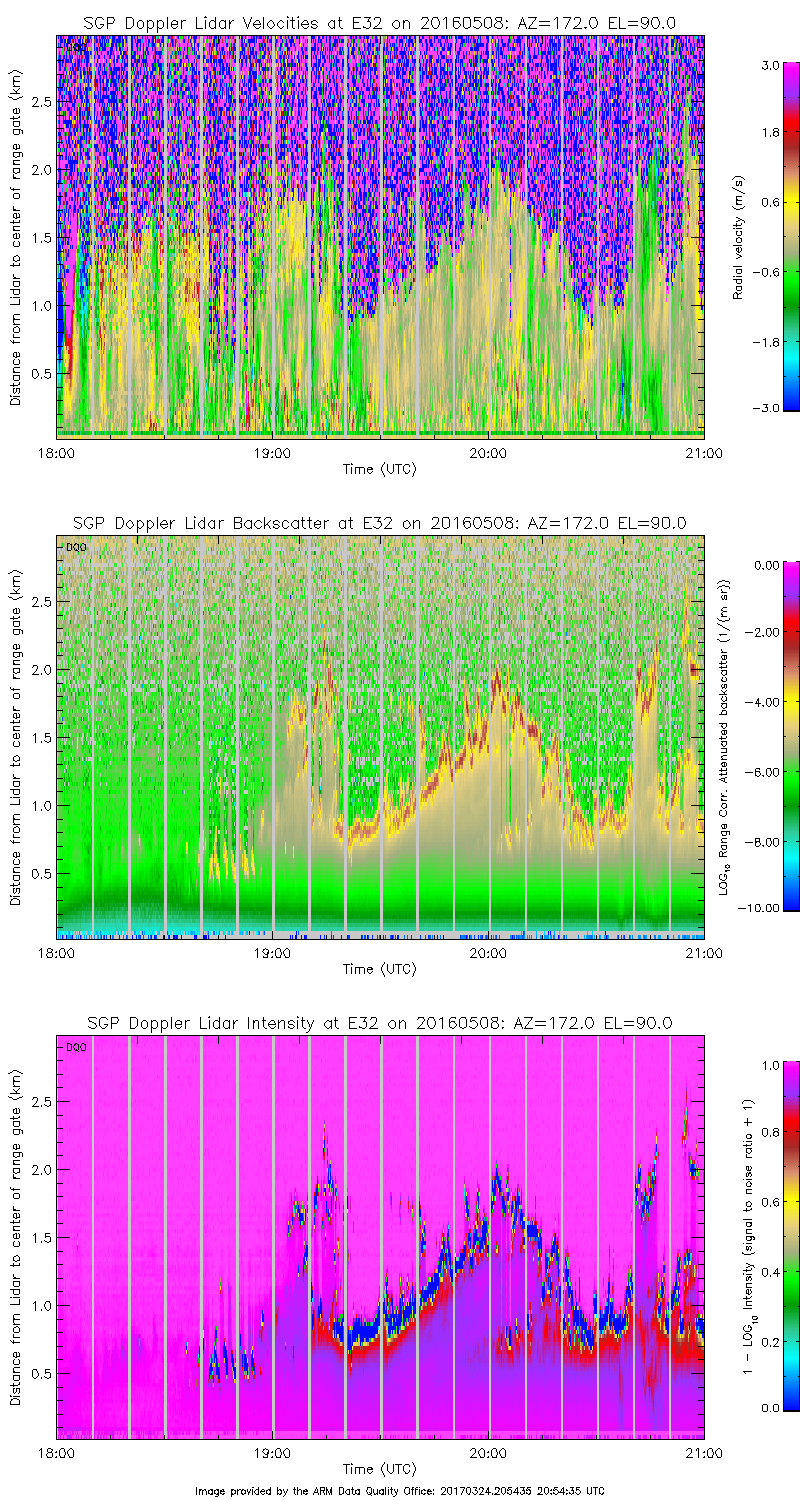This screenshot has width=800, height=1500.
Task: Click the Doppler Lidar Intensity plot title
Action: coord(379,1023)
